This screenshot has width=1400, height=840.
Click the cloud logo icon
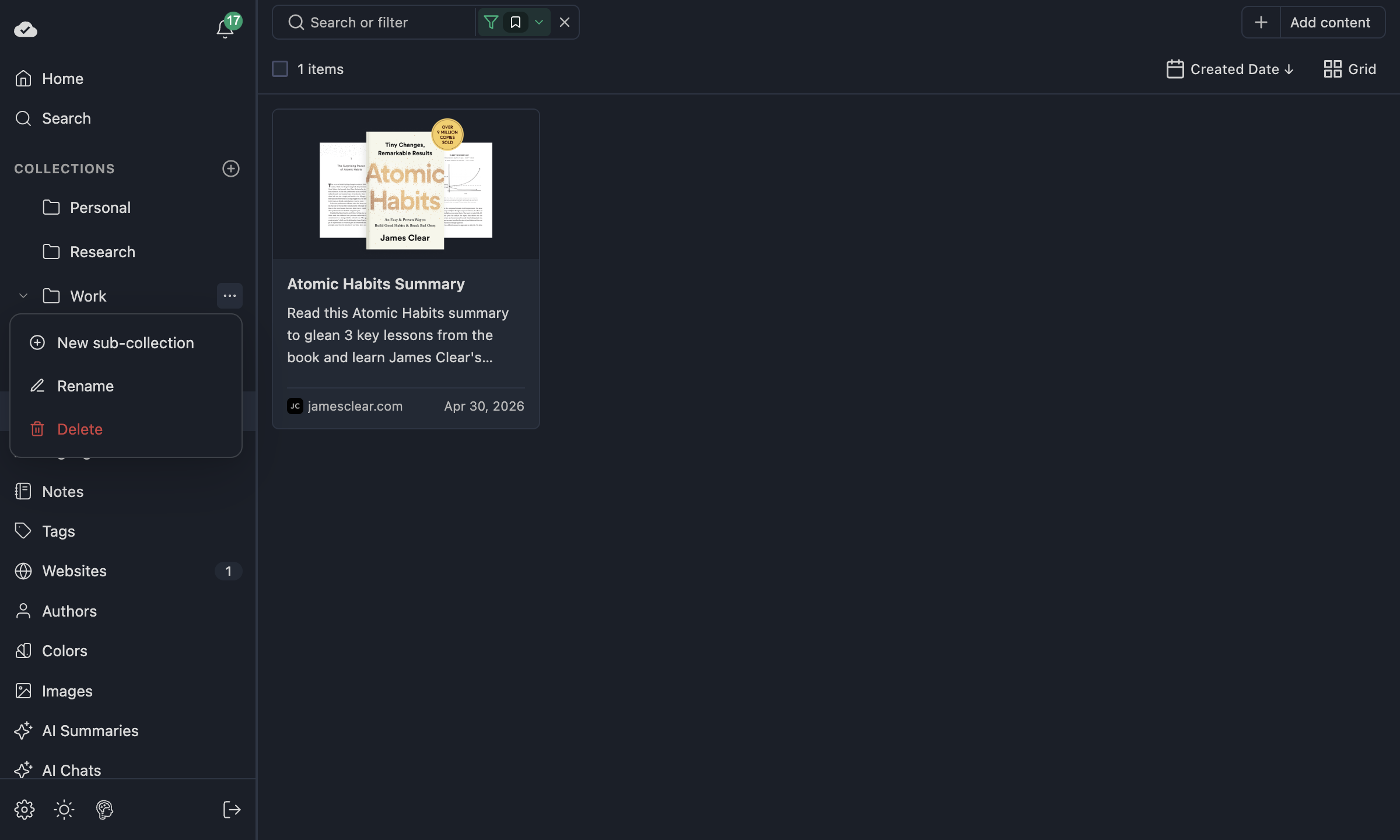(26, 29)
